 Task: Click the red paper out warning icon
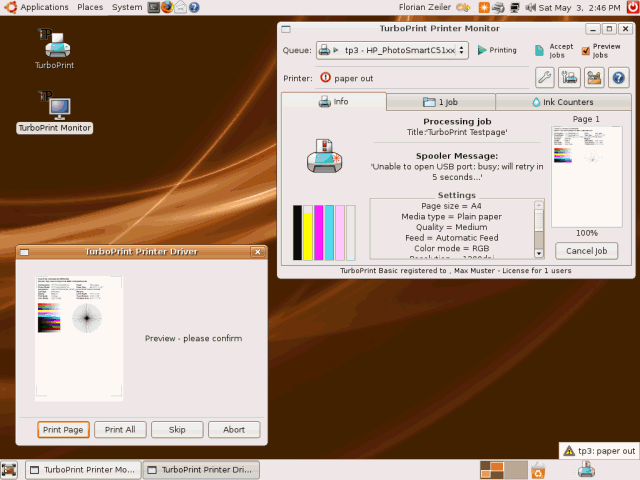click(x=325, y=77)
